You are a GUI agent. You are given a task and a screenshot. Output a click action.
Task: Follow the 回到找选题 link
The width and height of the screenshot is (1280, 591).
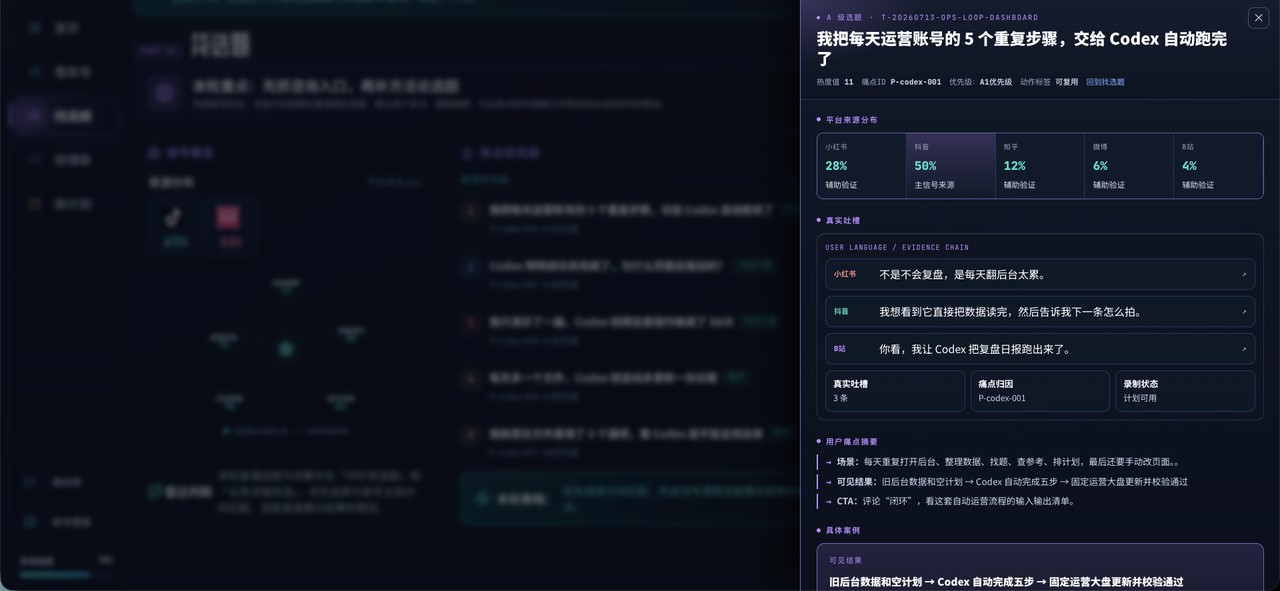coord(1105,82)
